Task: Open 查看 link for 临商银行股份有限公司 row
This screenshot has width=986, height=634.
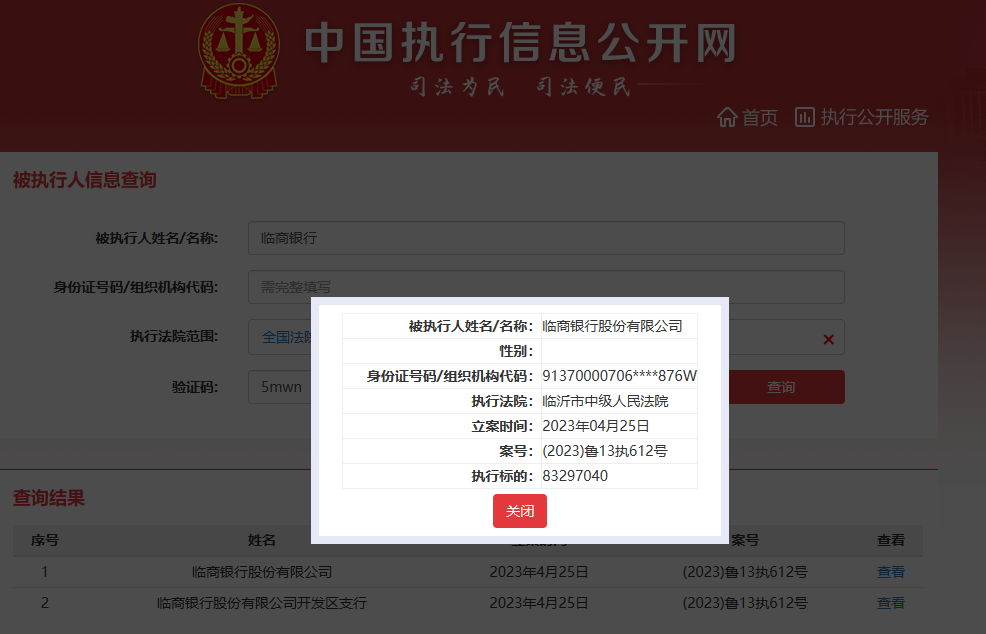Action: [x=890, y=572]
